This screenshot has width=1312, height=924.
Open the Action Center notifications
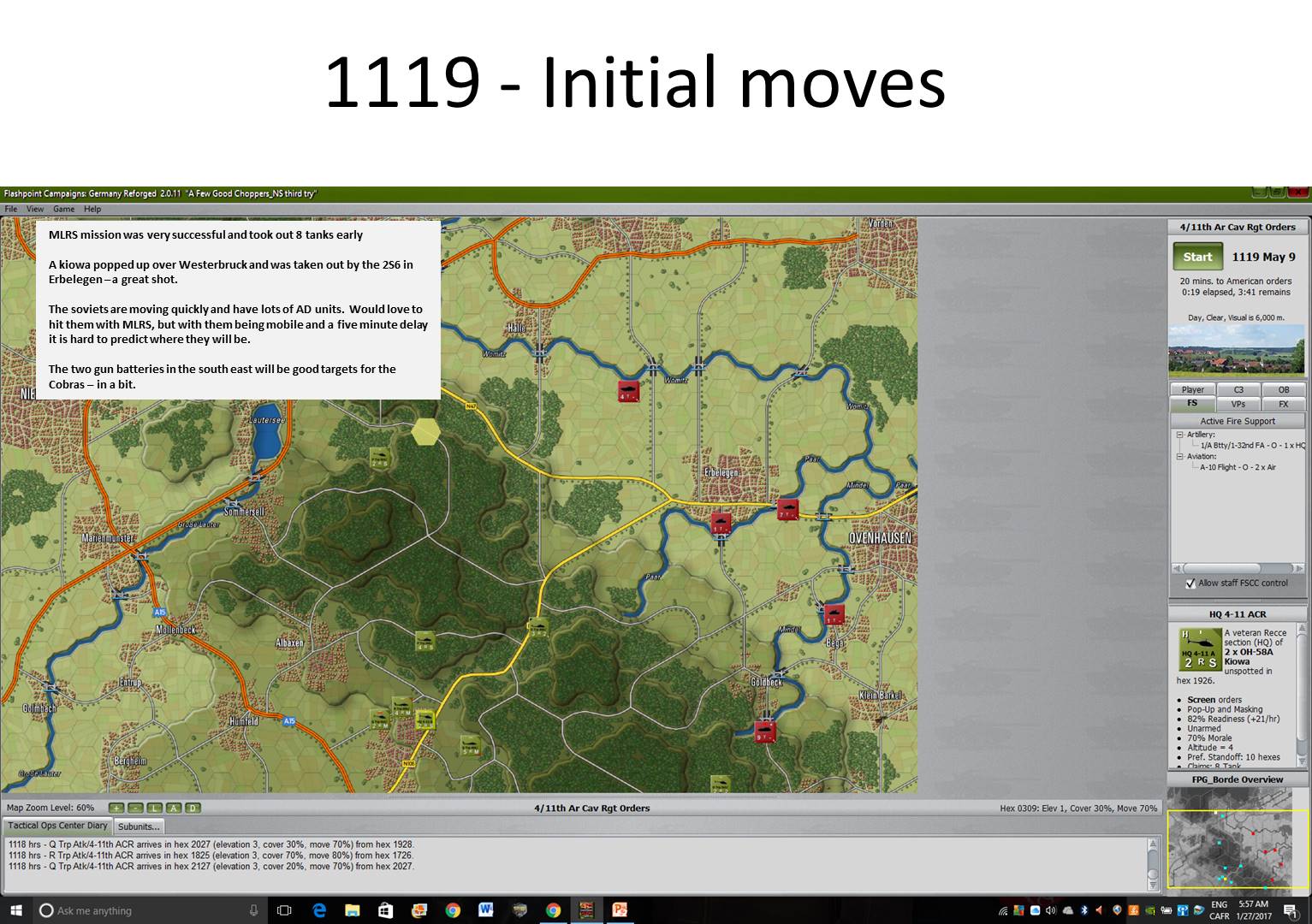[x=1291, y=910]
